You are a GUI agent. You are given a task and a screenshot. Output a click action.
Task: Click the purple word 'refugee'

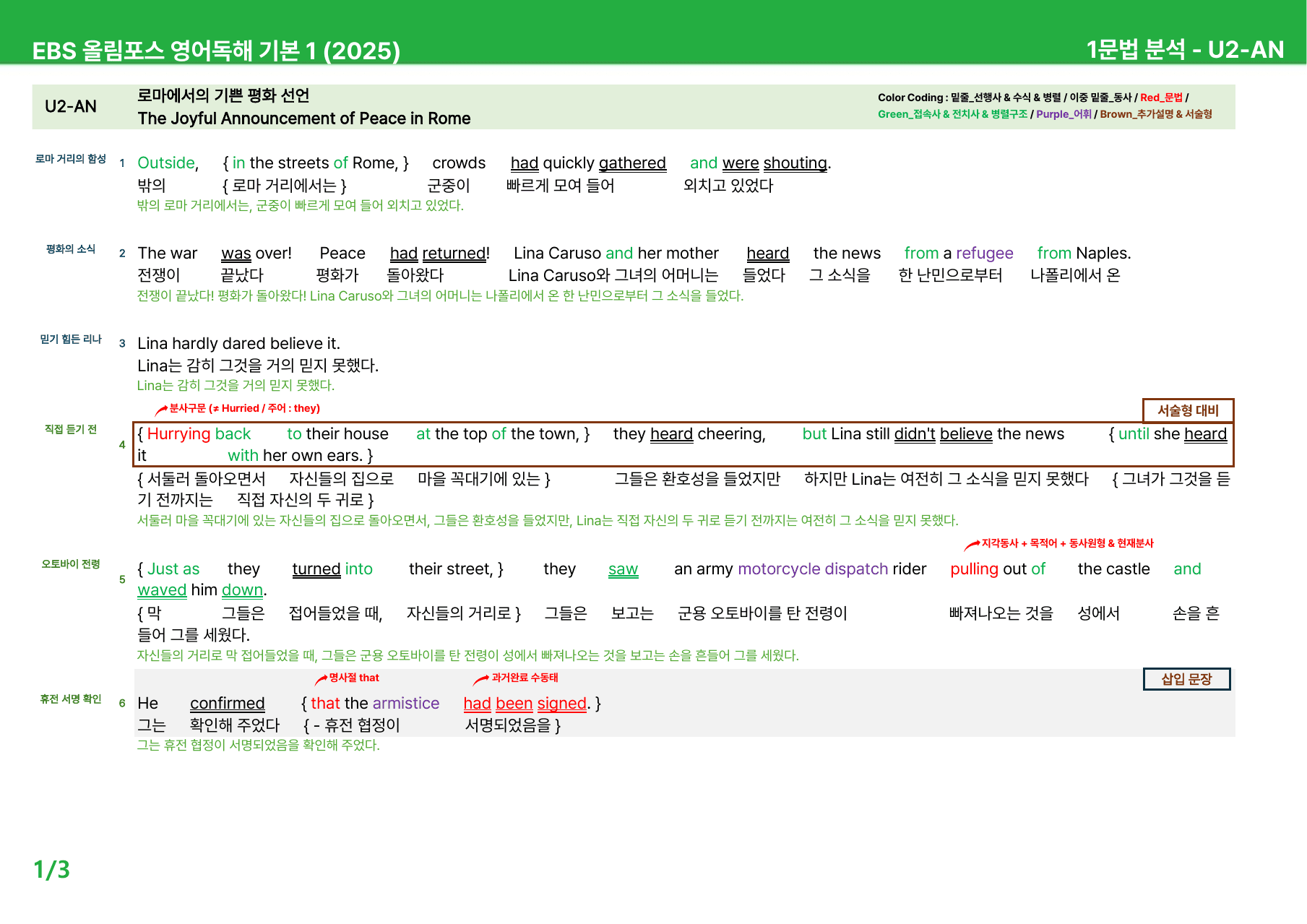984,254
